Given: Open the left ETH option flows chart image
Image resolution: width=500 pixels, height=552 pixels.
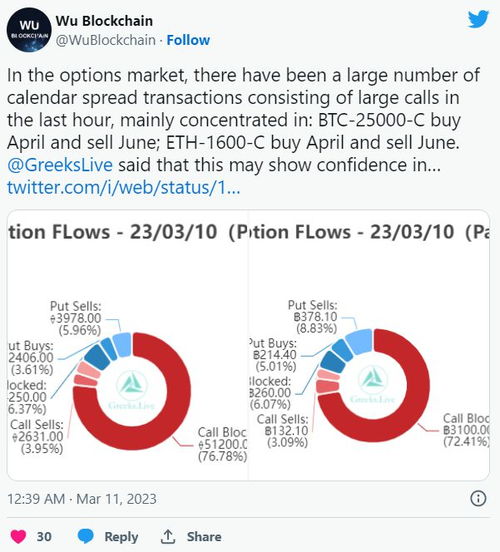Looking at the screenshot, I should click(x=127, y=345).
